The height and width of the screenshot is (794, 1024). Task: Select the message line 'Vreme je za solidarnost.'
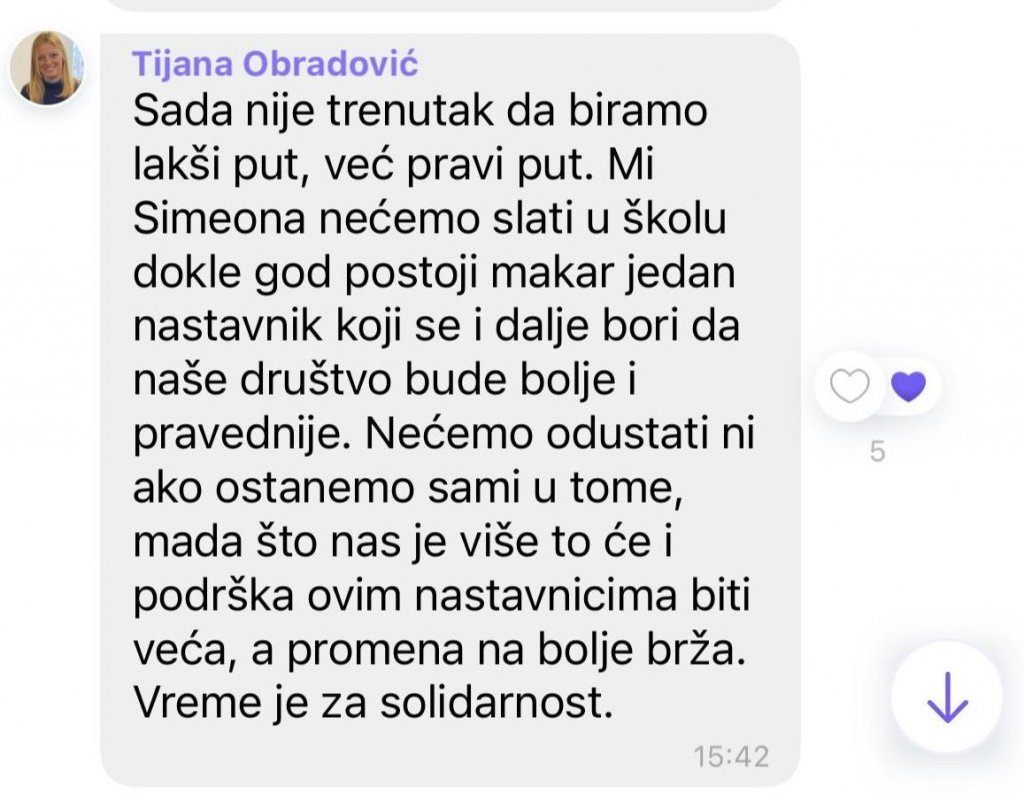point(374,703)
